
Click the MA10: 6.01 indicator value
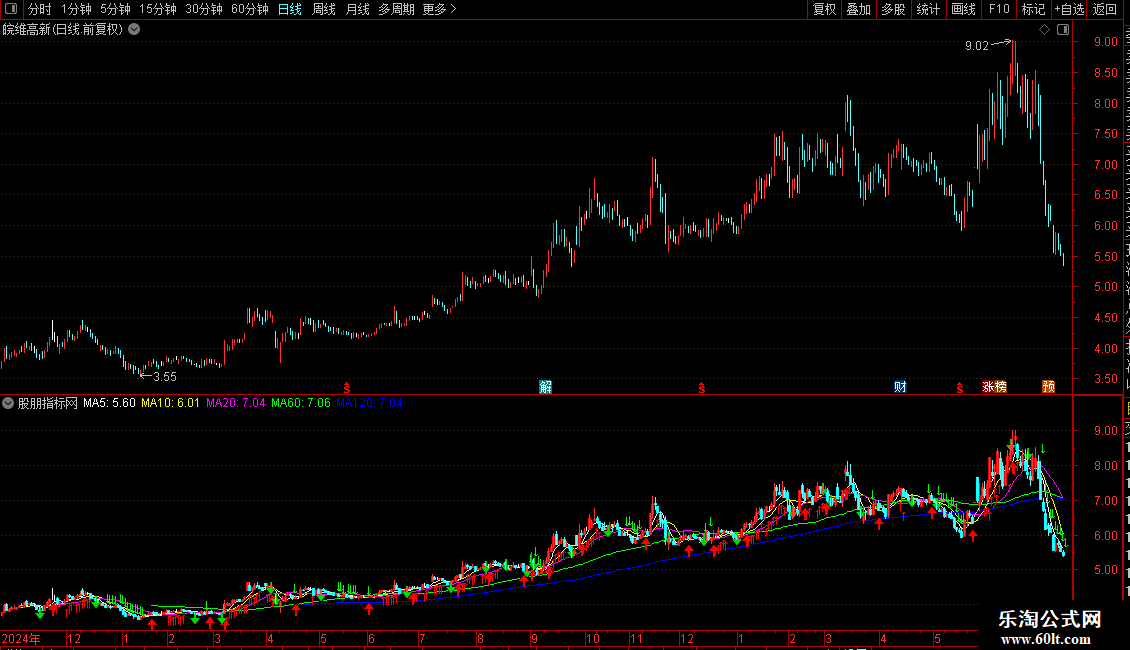point(170,404)
